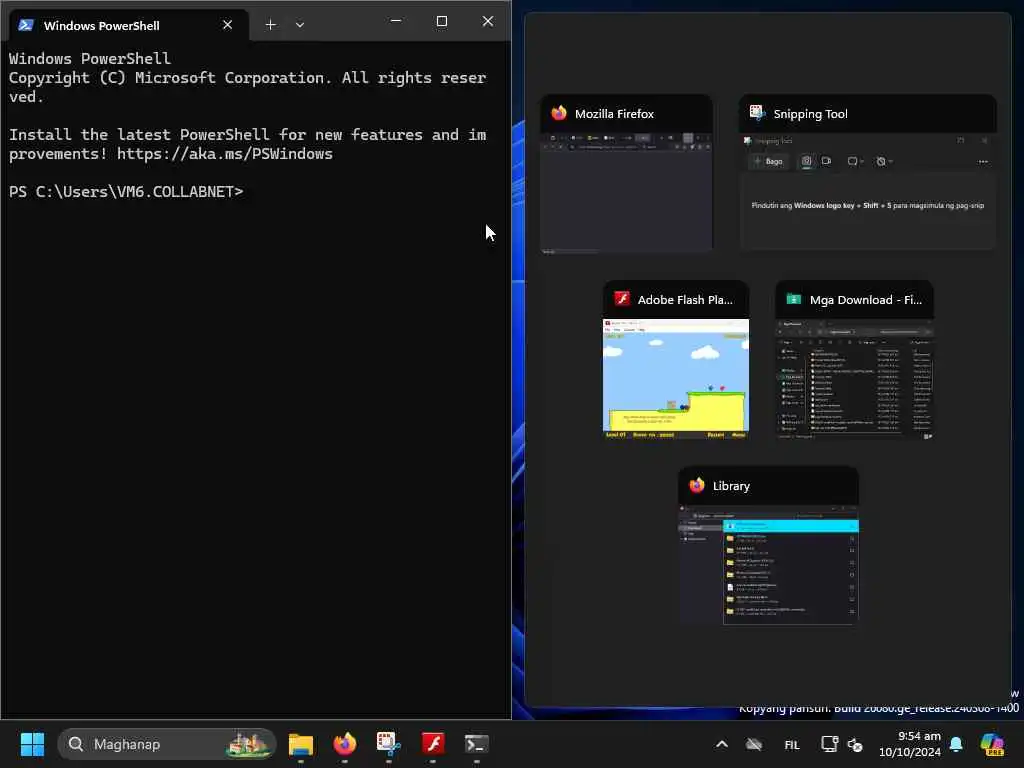Screen dimensions: 1024x768
Task: Click the Maghanap search box on taskbar
Action: [x=167, y=744]
